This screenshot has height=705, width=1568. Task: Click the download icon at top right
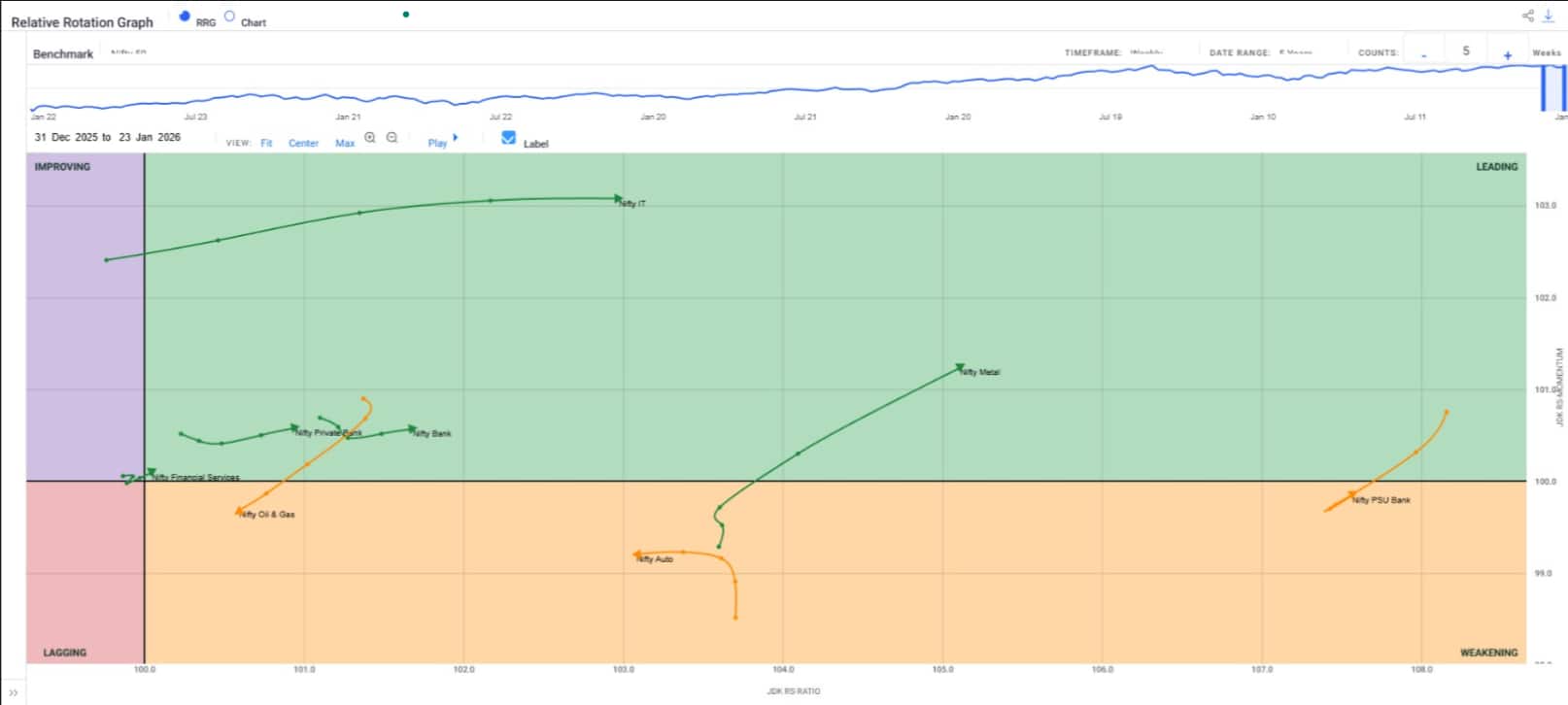[1549, 16]
